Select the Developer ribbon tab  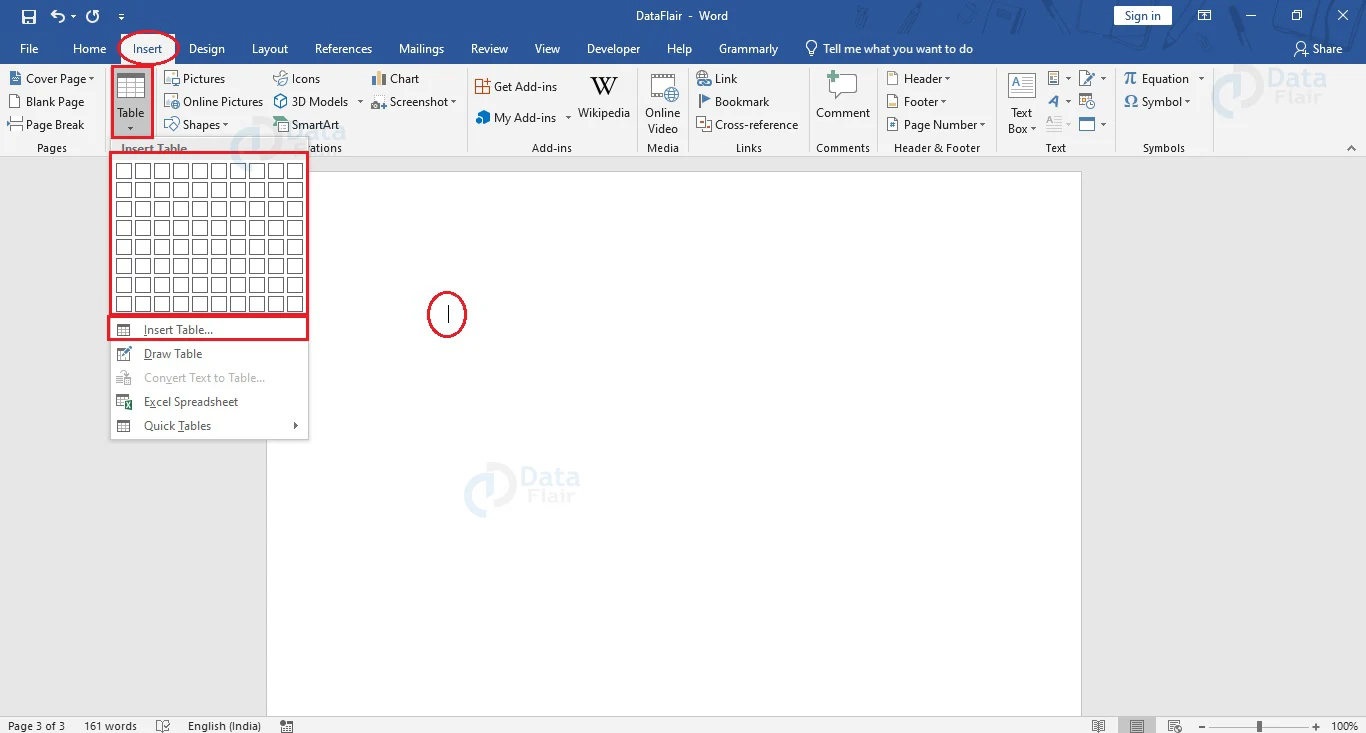pos(613,48)
